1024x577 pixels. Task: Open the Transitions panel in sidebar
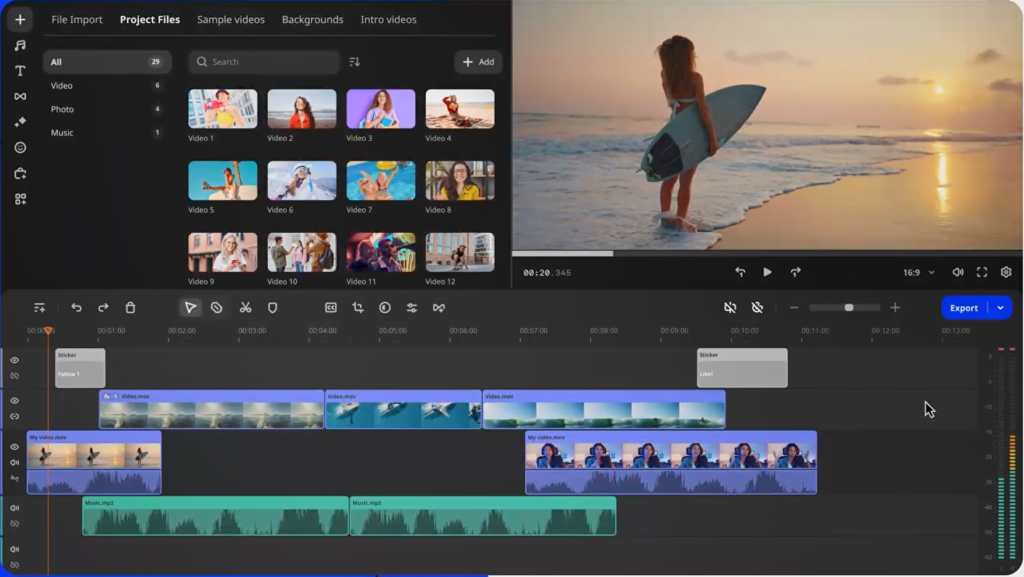click(18, 94)
